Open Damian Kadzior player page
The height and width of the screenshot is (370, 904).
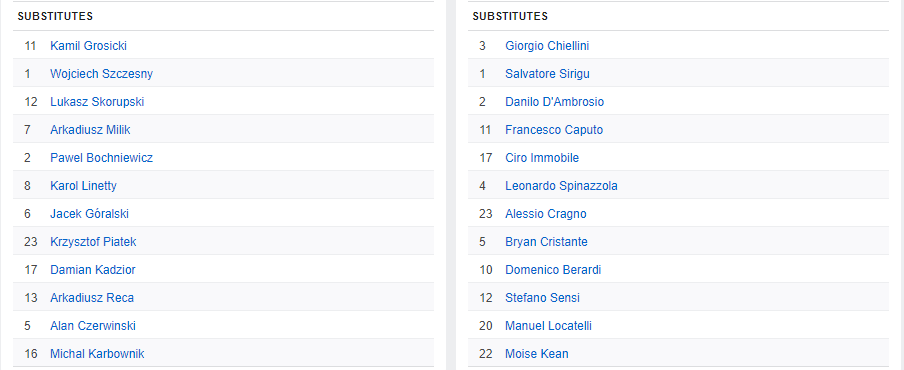coord(93,270)
